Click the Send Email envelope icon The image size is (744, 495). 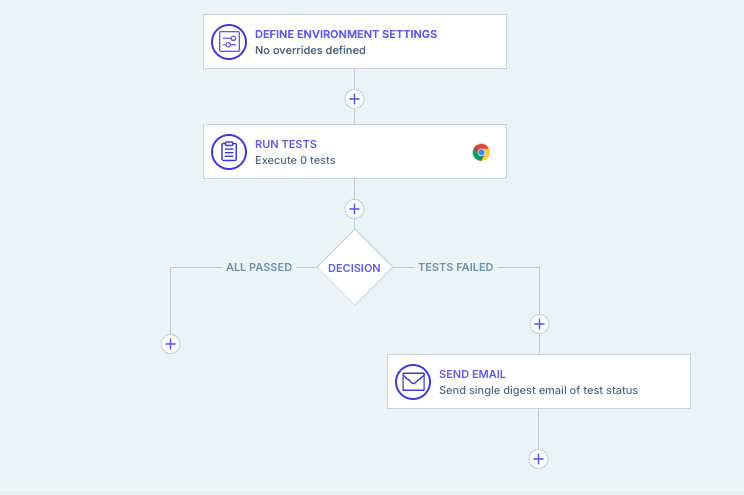(x=413, y=382)
